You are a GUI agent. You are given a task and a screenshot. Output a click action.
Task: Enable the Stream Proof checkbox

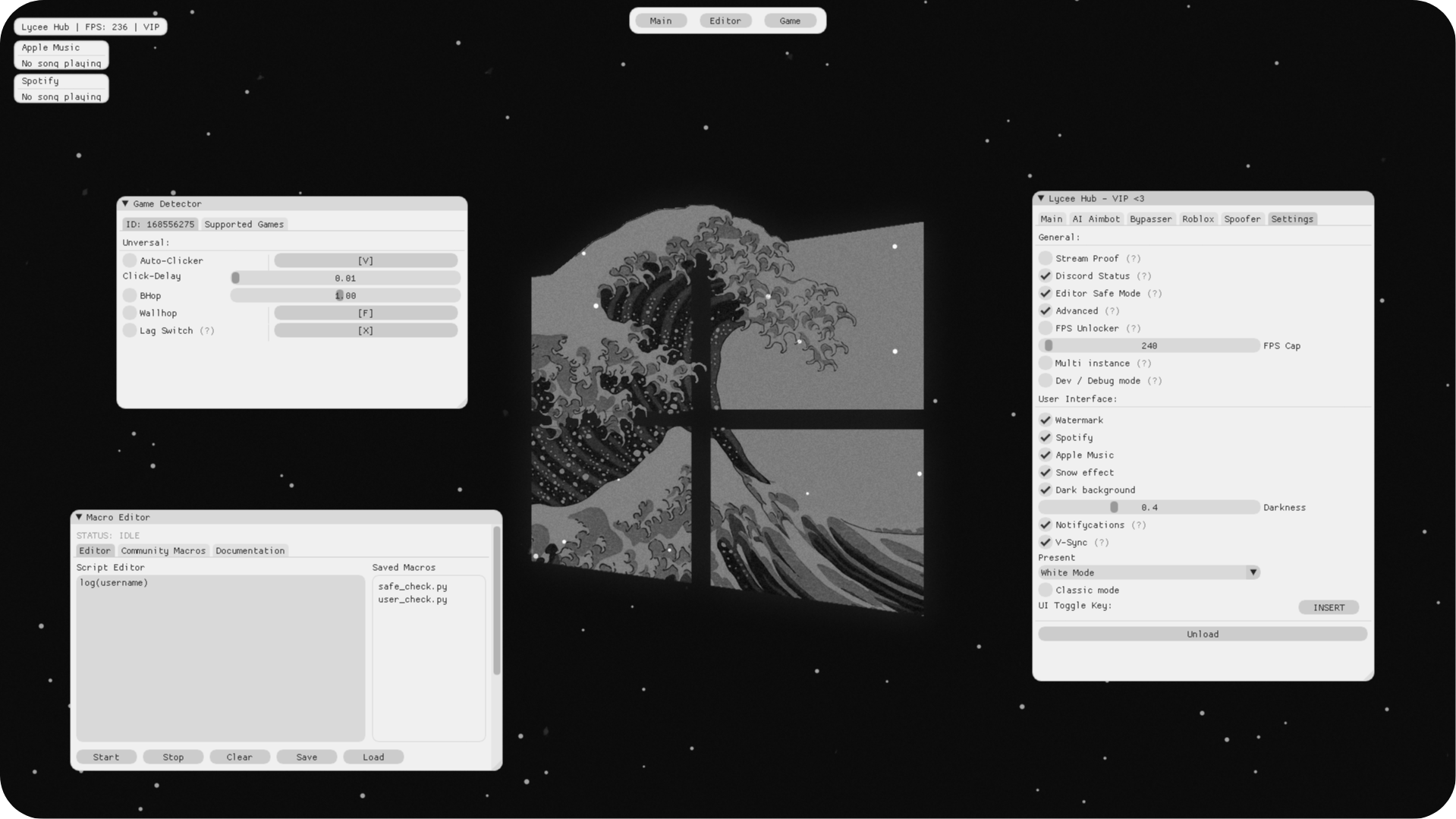(x=1046, y=258)
